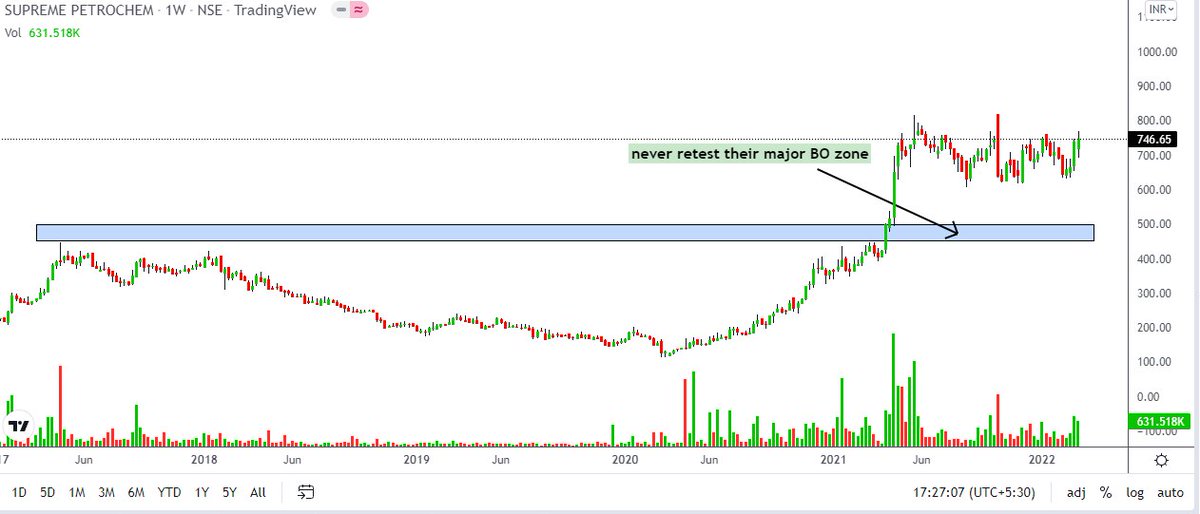Click the green 631.518K volume axis label
This screenshot has height=514, width=1200.
[1159, 423]
